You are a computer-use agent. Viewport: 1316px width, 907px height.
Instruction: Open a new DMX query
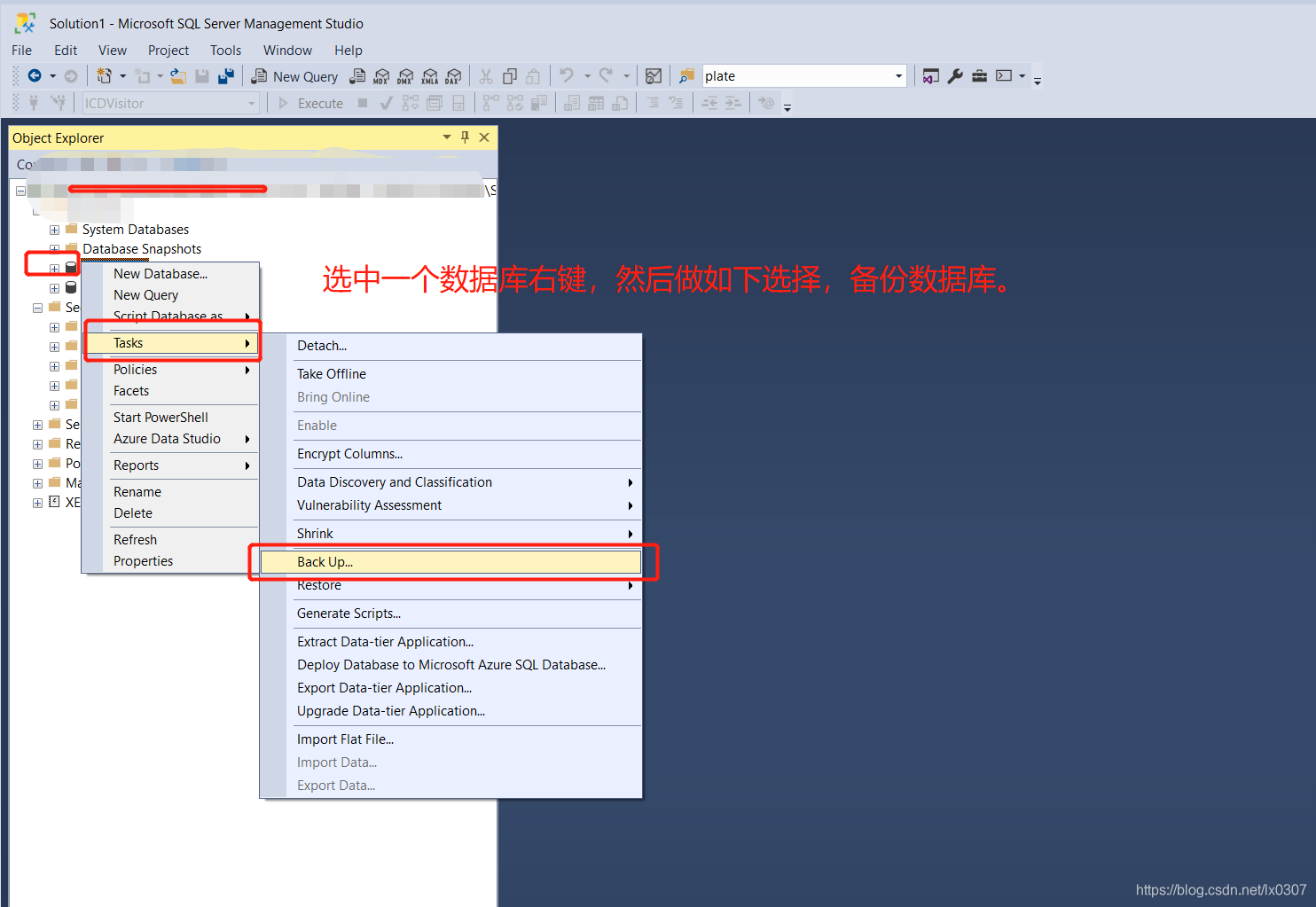(x=405, y=76)
